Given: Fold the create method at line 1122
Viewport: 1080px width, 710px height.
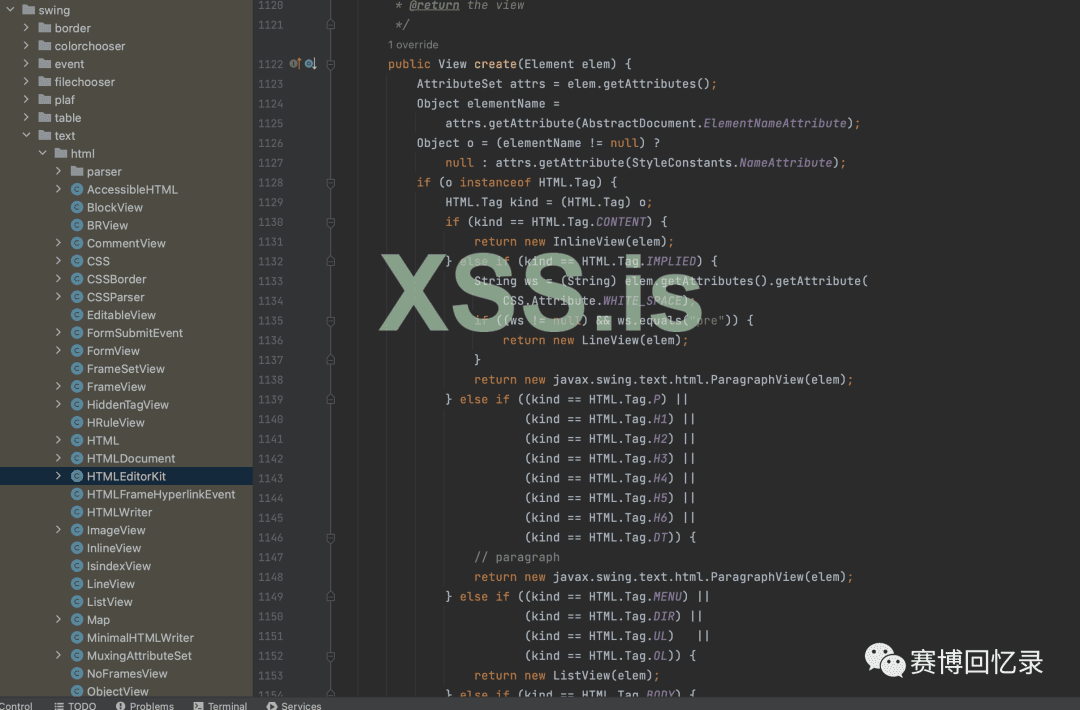Looking at the screenshot, I should tap(331, 64).
